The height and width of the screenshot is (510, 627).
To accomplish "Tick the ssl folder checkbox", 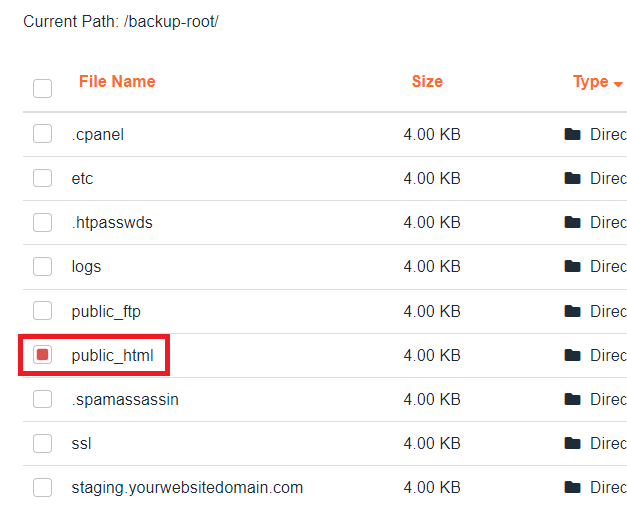I will point(43,443).
